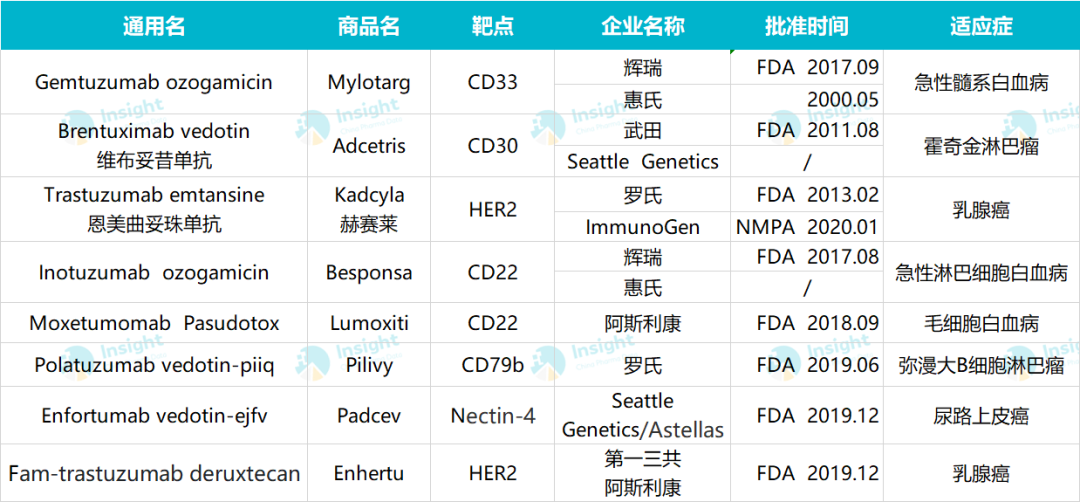Select the Seattle Genetics cell under Adcetris

(643, 162)
